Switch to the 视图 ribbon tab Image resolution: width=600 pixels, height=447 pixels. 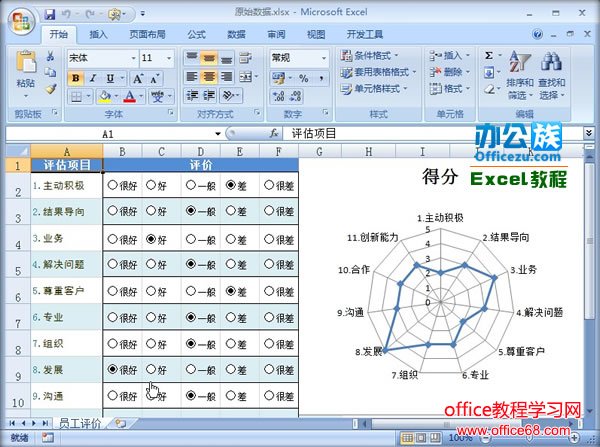tap(316, 34)
